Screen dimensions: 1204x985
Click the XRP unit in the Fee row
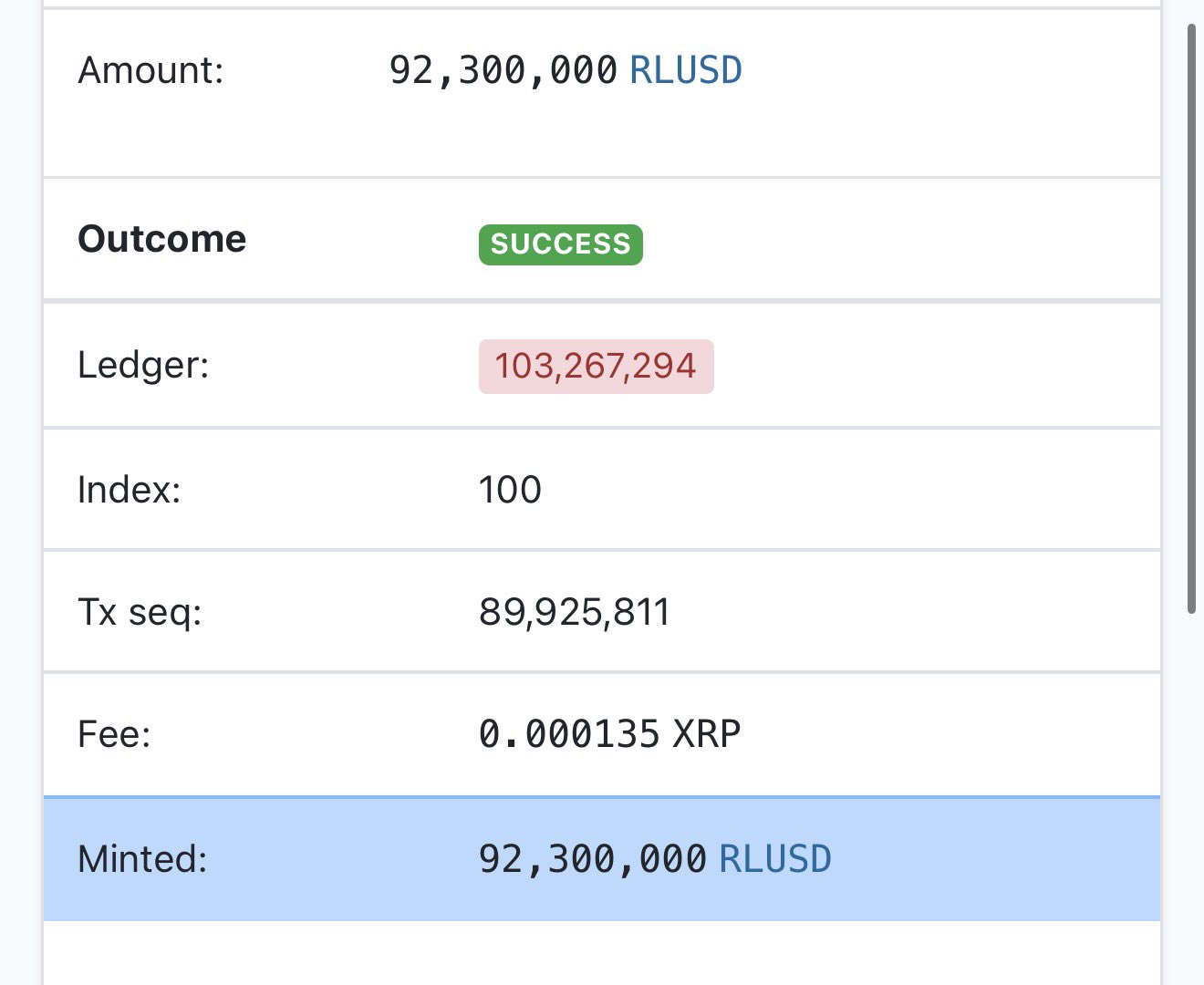point(707,734)
